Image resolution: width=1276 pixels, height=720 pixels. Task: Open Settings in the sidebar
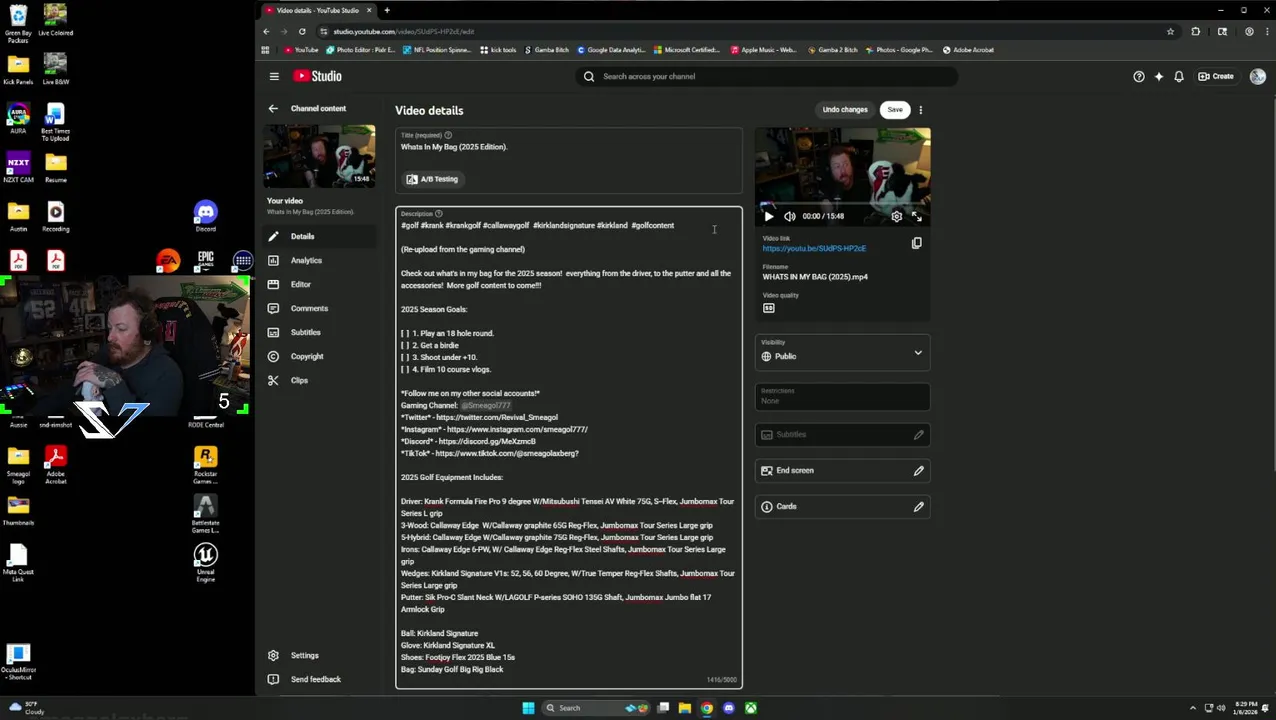pyautogui.click(x=320, y=655)
